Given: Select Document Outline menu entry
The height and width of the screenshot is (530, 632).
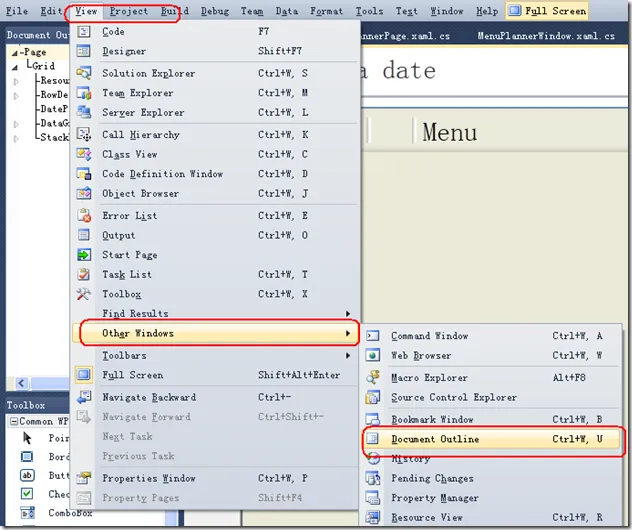Looking at the screenshot, I should tap(491, 439).
